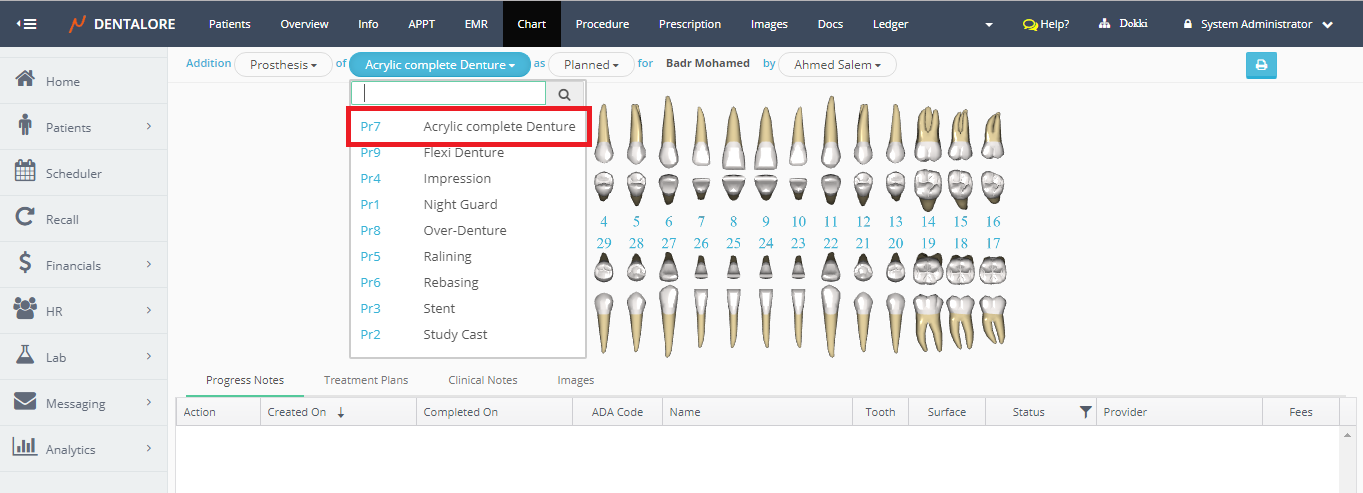
Task: Click the print icon button
Action: point(1261,65)
